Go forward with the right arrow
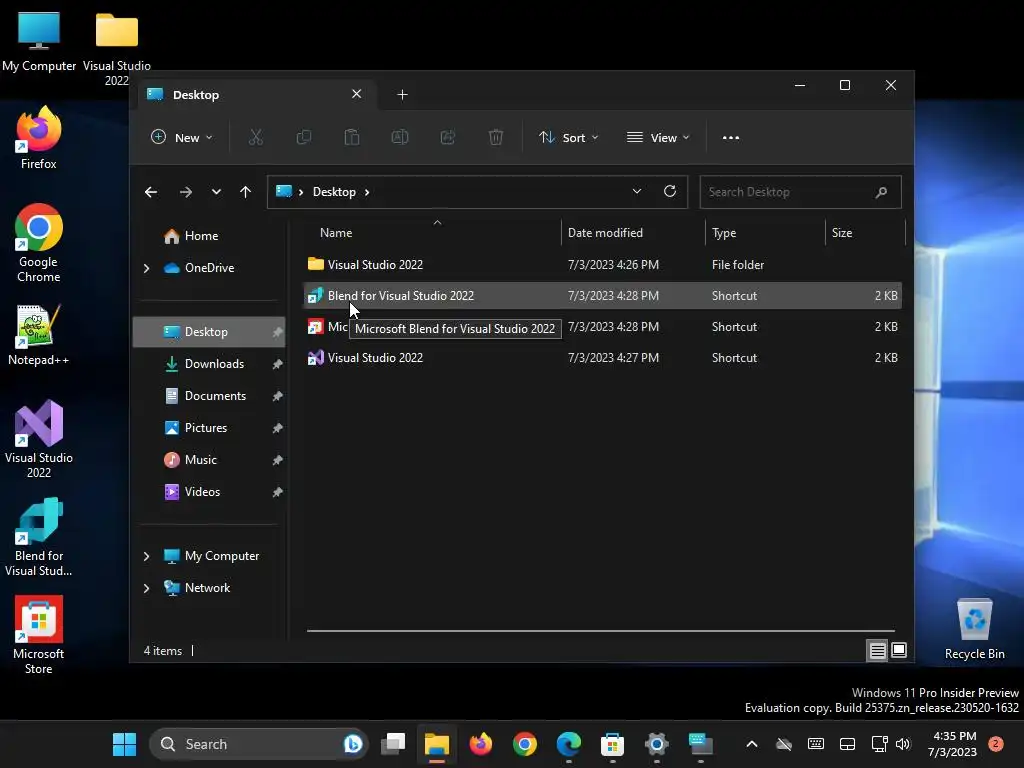This screenshot has width=1024, height=768. (x=185, y=192)
